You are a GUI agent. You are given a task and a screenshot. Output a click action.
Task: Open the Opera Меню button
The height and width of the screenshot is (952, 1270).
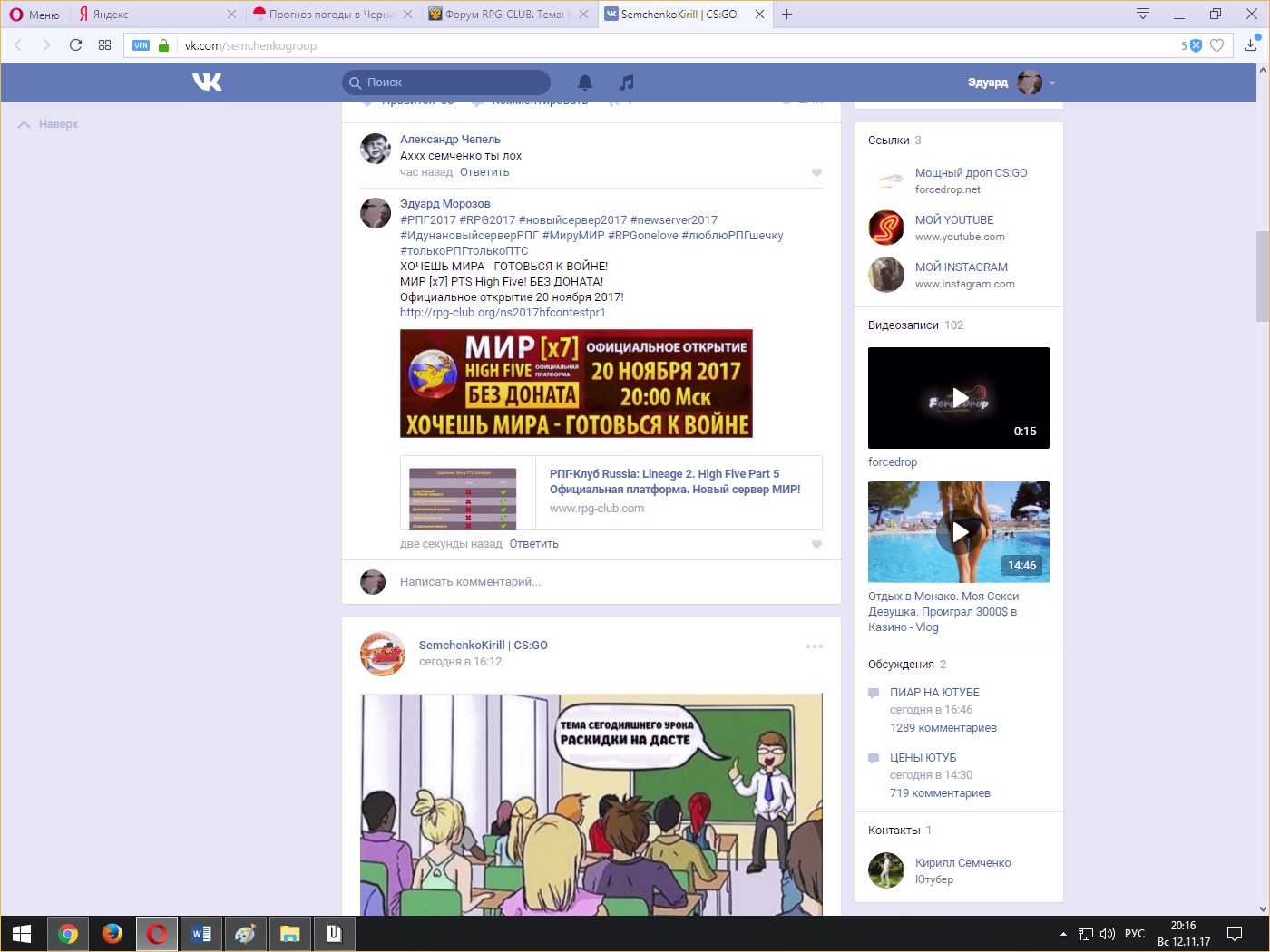[x=34, y=15]
